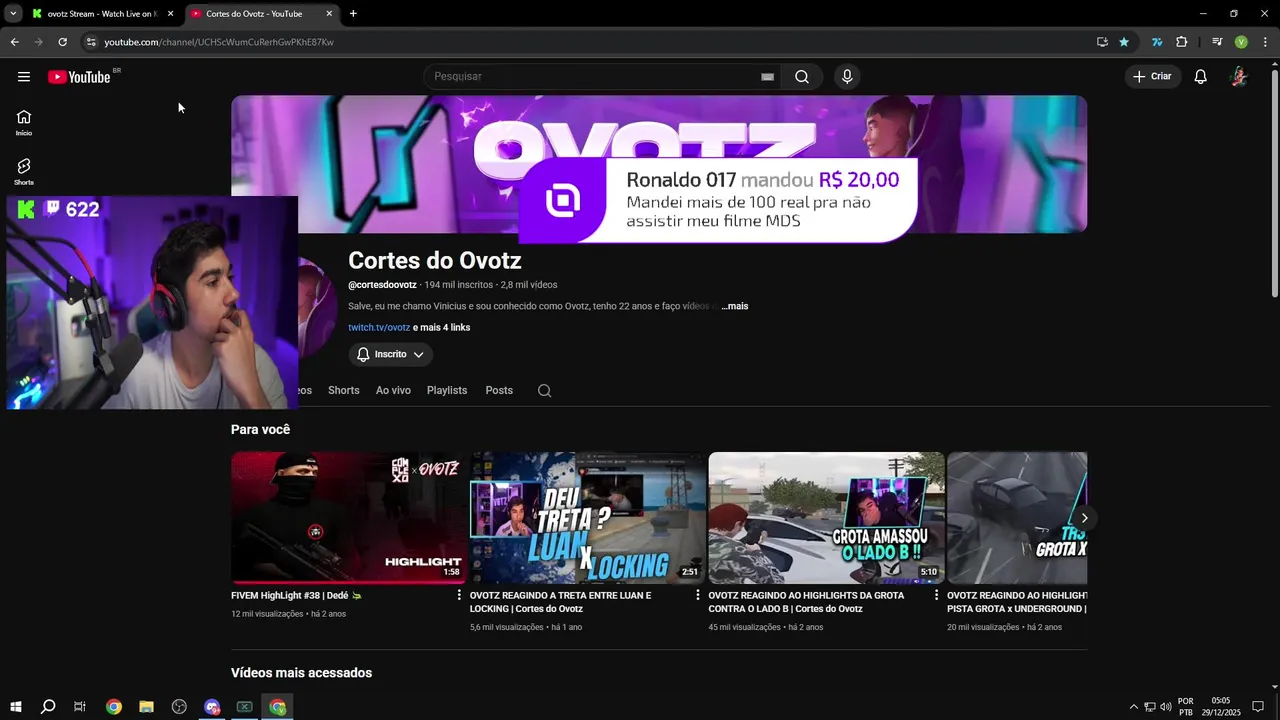Open the Playlists tab
1280x720 pixels.
(x=447, y=391)
